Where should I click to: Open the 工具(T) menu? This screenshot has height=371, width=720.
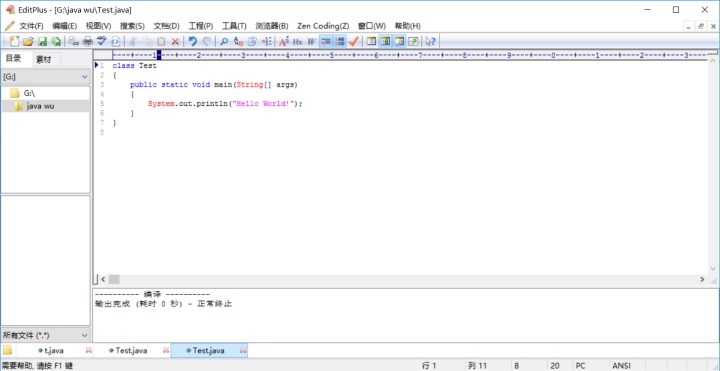[234, 26]
